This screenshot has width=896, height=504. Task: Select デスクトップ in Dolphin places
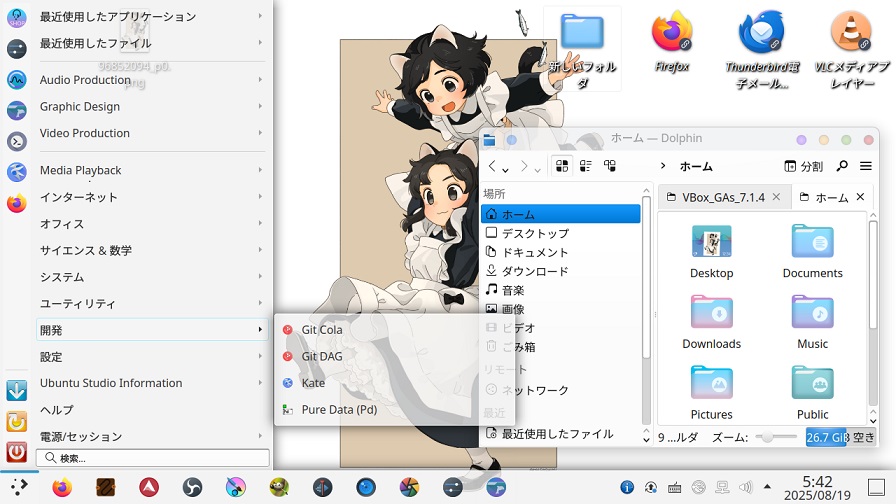(561, 233)
